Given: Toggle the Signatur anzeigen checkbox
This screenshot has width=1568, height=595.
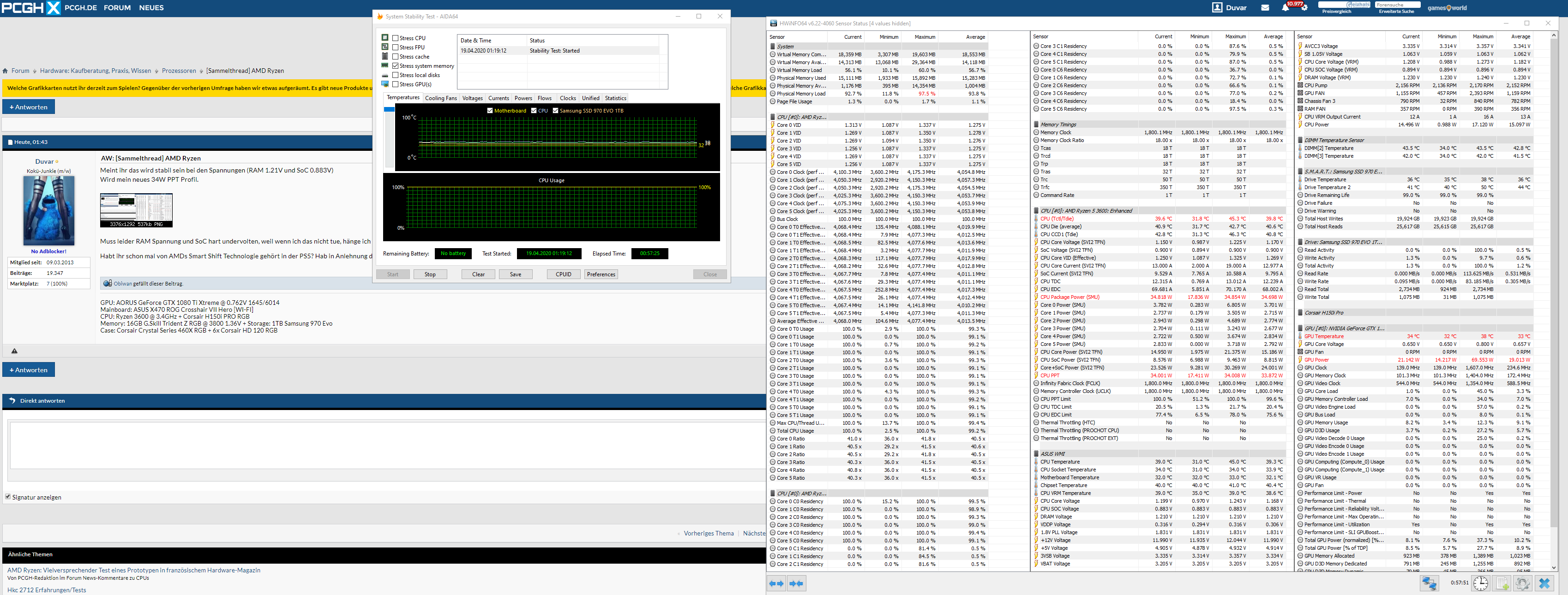Looking at the screenshot, I should [x=8, y=497].
